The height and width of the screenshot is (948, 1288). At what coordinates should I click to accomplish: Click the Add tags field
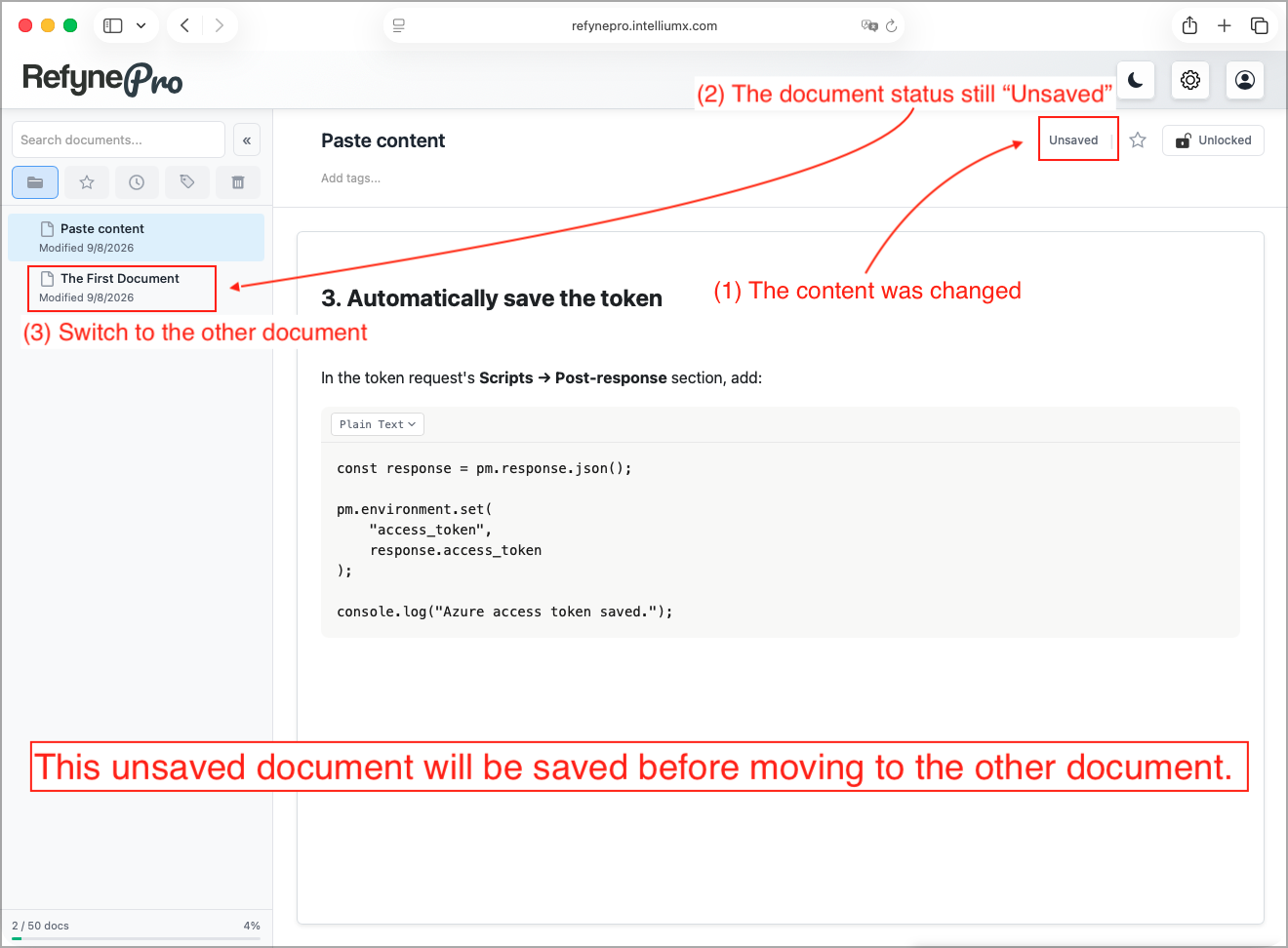351,178
